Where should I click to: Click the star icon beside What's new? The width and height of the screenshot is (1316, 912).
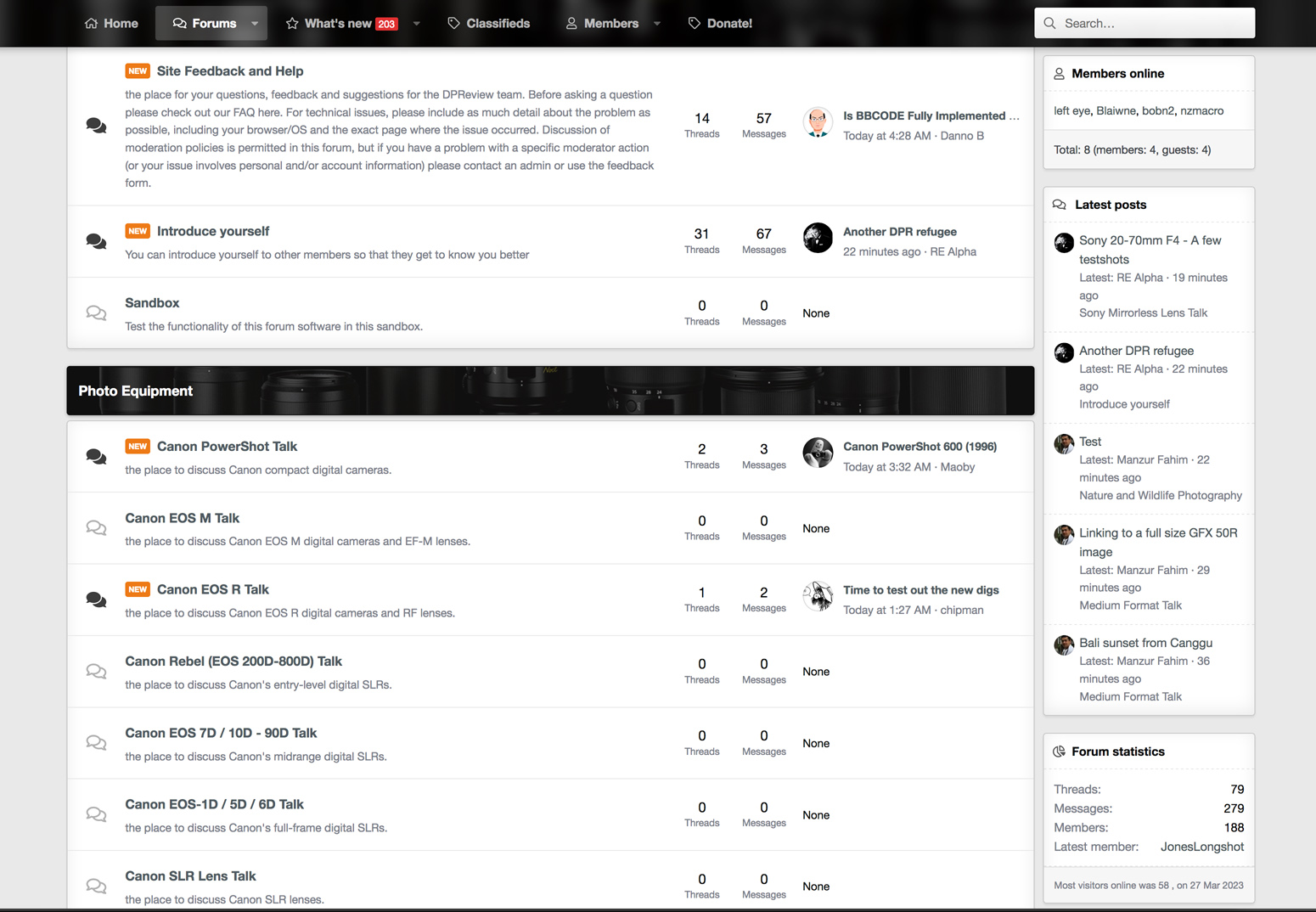point(292,24)
